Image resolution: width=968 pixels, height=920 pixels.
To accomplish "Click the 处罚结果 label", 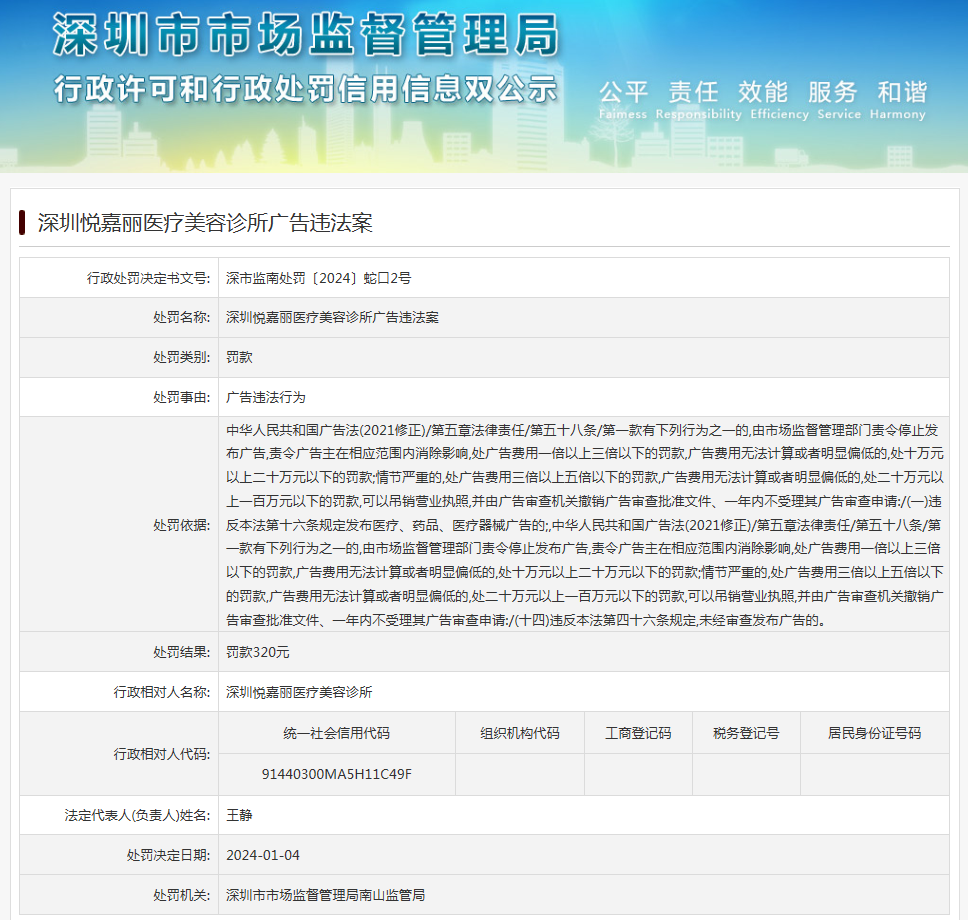I will click(x=182, y=652).
